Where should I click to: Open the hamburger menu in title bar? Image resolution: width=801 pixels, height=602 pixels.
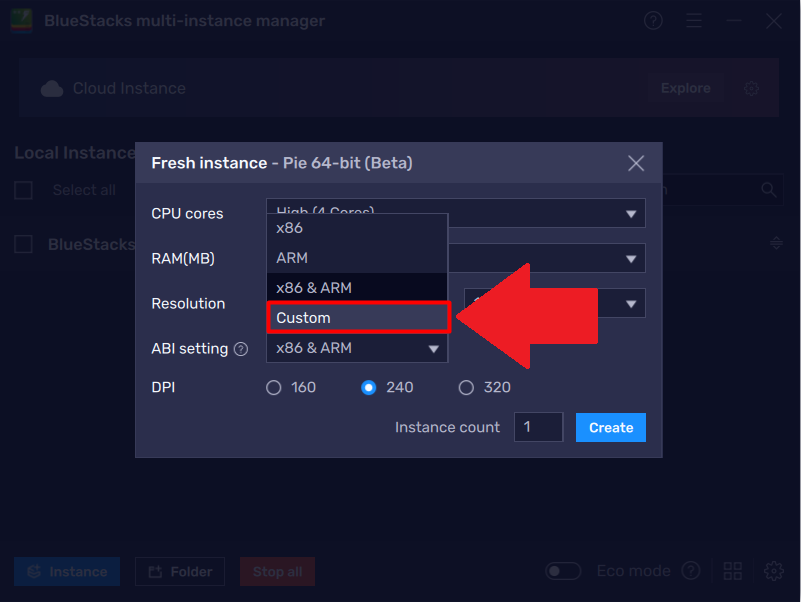coord(694,21)
